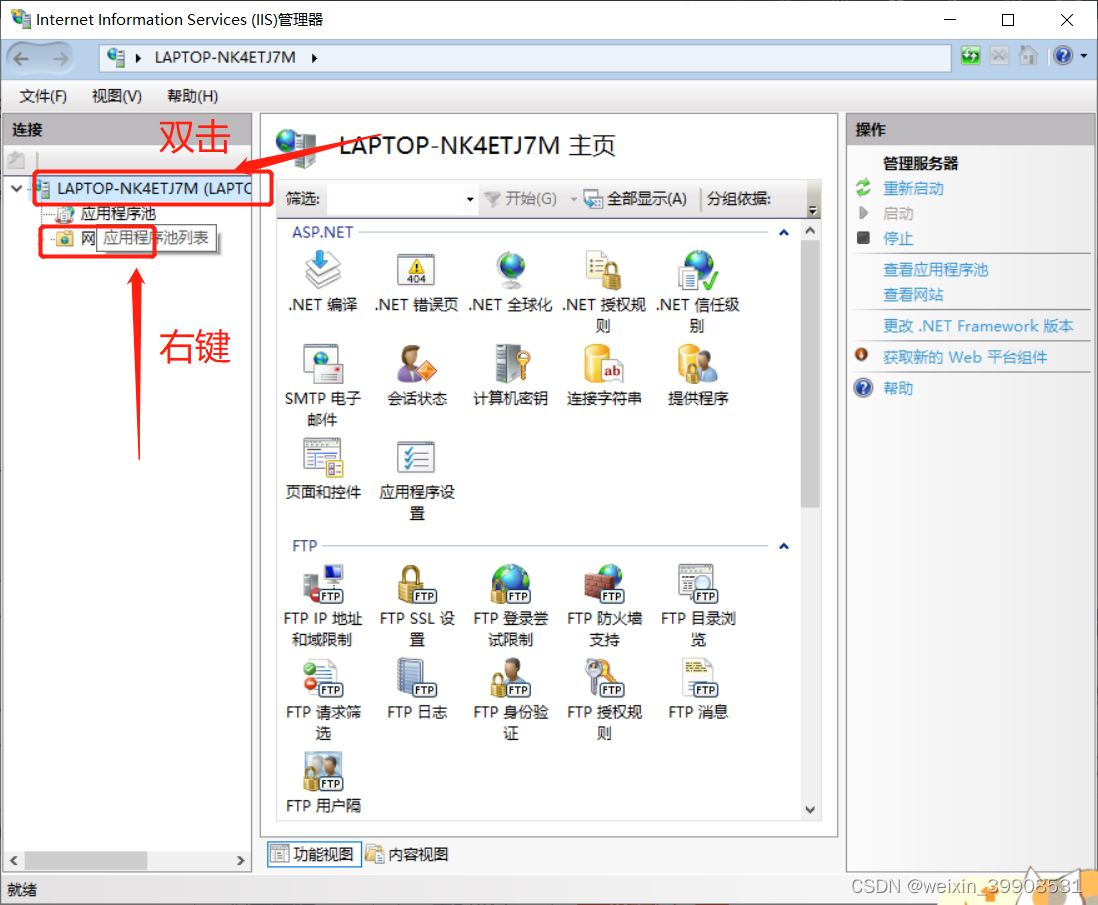Click 查看应用程序池 link

pos(936,270)
